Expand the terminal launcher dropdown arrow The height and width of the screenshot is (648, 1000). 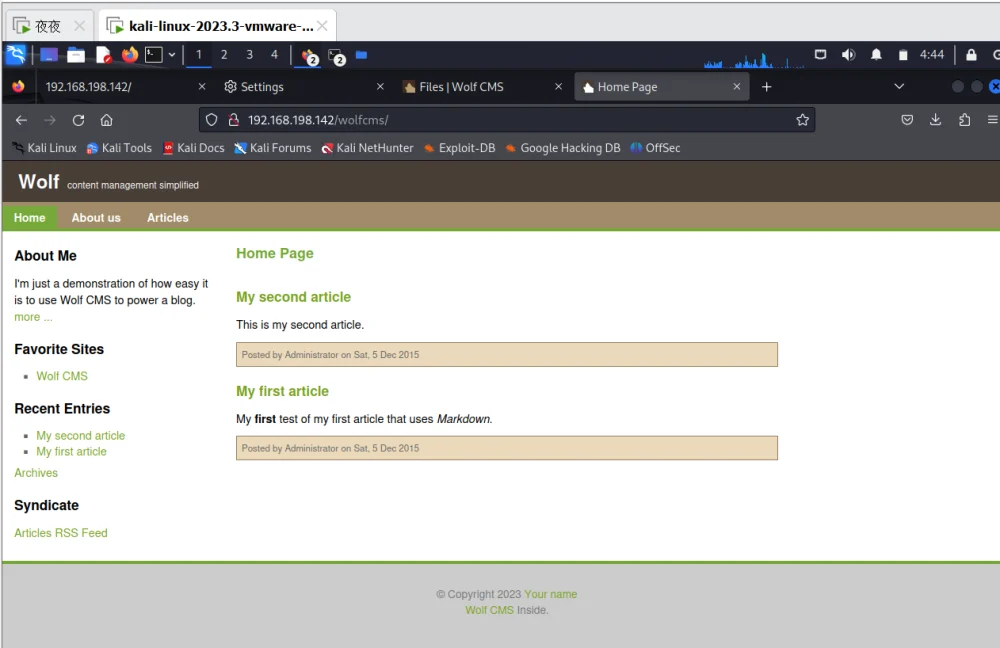pyautogui.click(x=172, y=55)
